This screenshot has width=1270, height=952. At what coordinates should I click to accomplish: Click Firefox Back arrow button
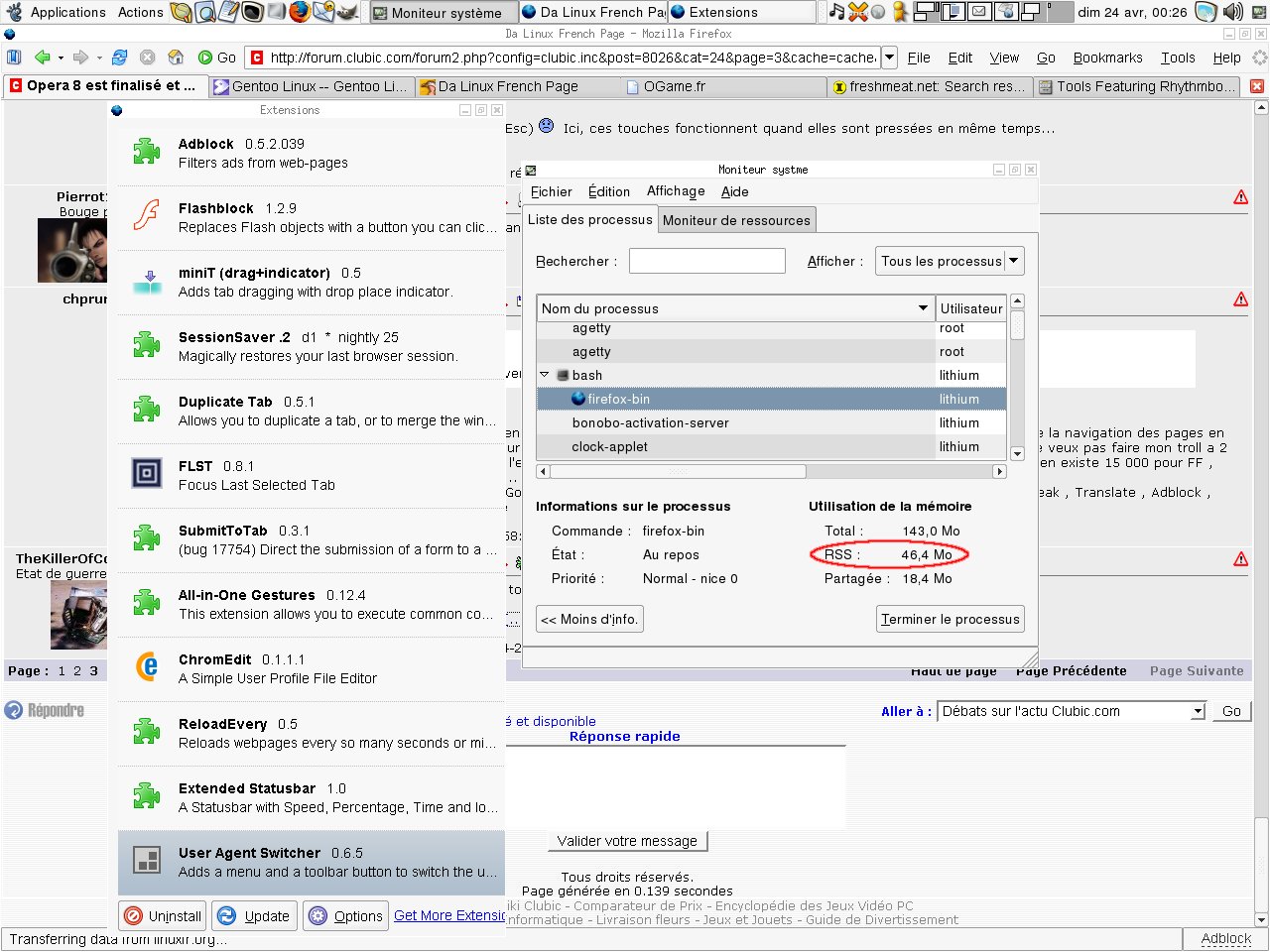coord(42,58)
